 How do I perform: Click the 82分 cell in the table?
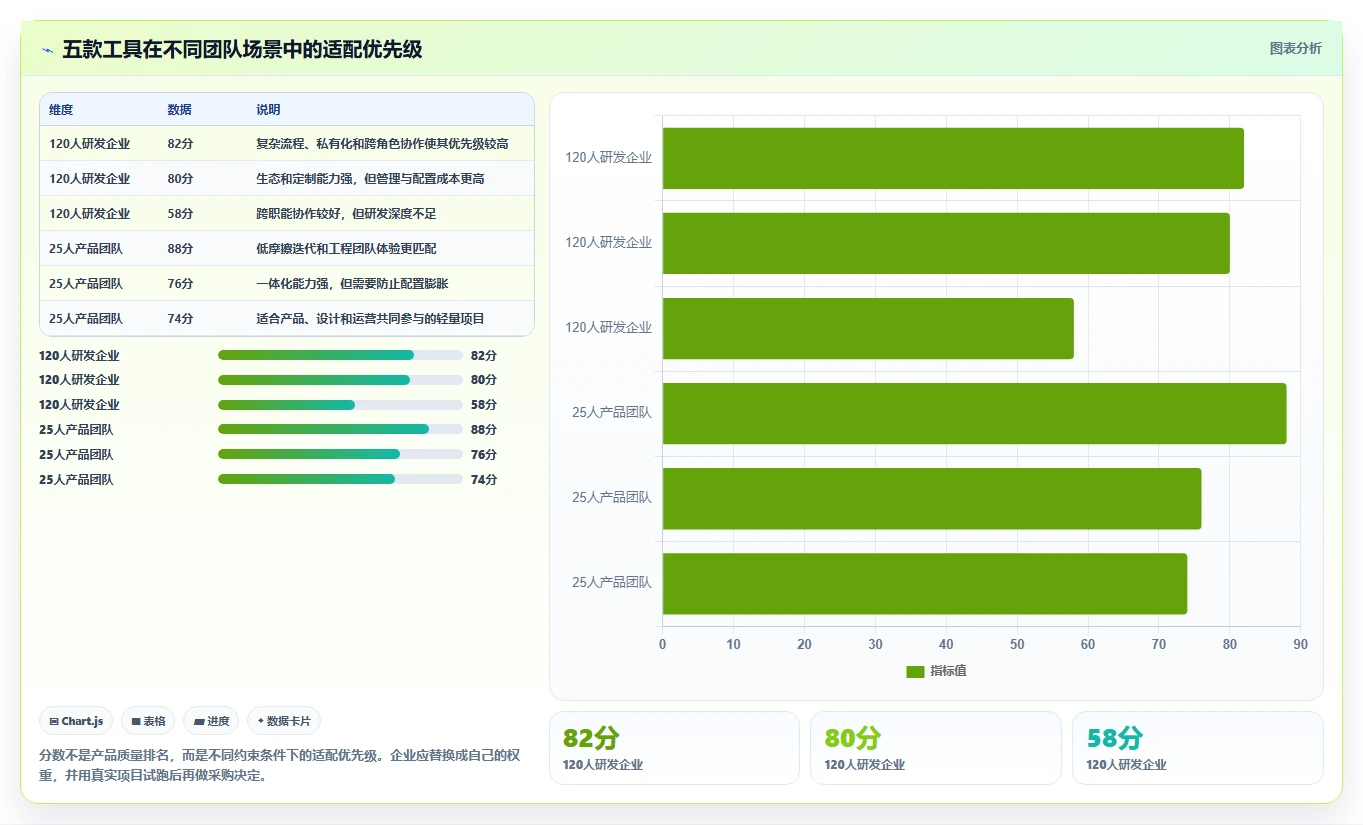click(180, 144)
